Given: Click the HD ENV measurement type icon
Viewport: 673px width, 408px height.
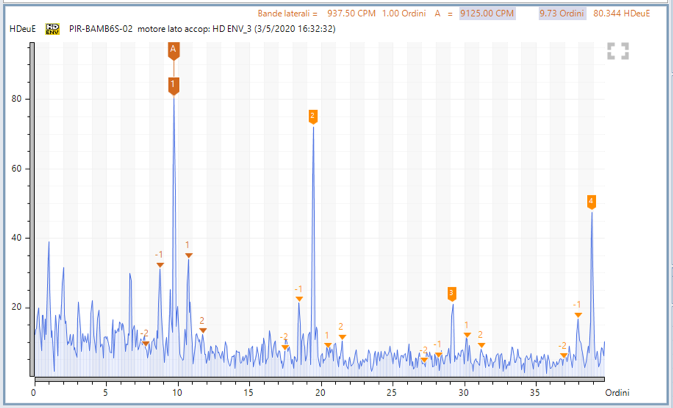Looking at the screenshot, I should pos(52,29).
